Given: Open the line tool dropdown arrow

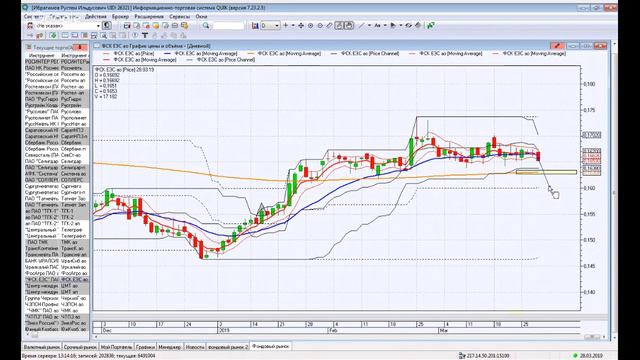Looking at the screenshot, I should pos(369,26).
